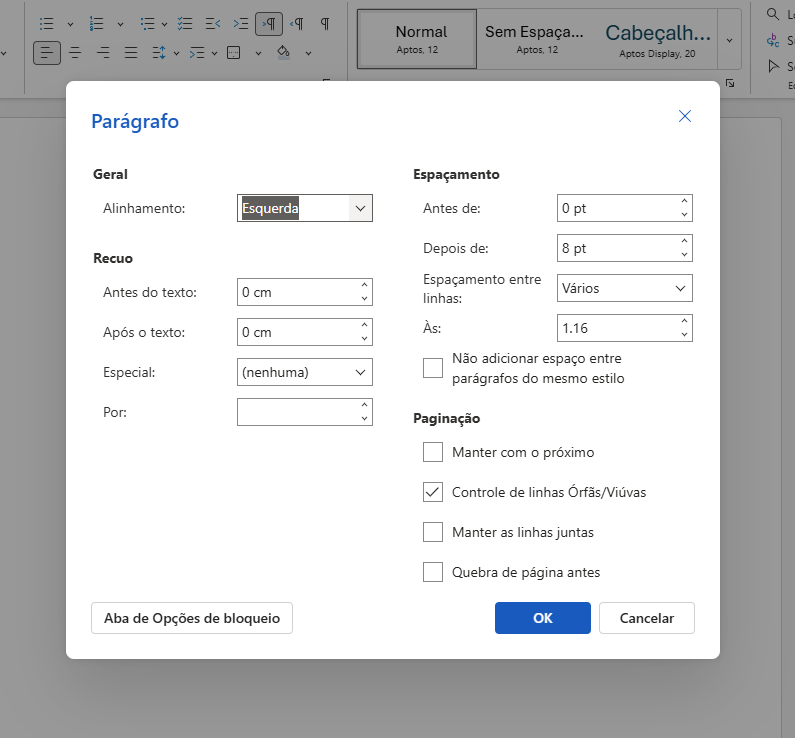The width and height of the screenshot is (795, 738).
Task: Close the Parágrafo dialog with the X
Action: pos(685,116)
